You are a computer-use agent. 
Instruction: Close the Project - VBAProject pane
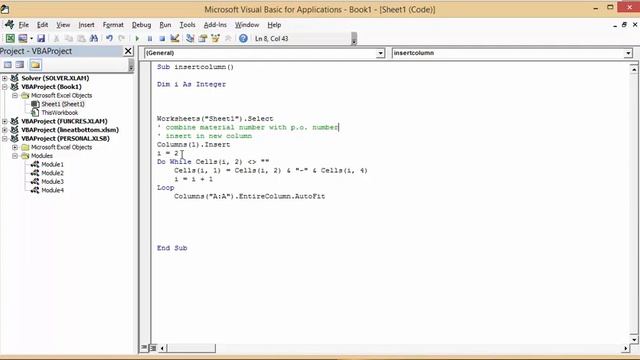pos(128,51)
